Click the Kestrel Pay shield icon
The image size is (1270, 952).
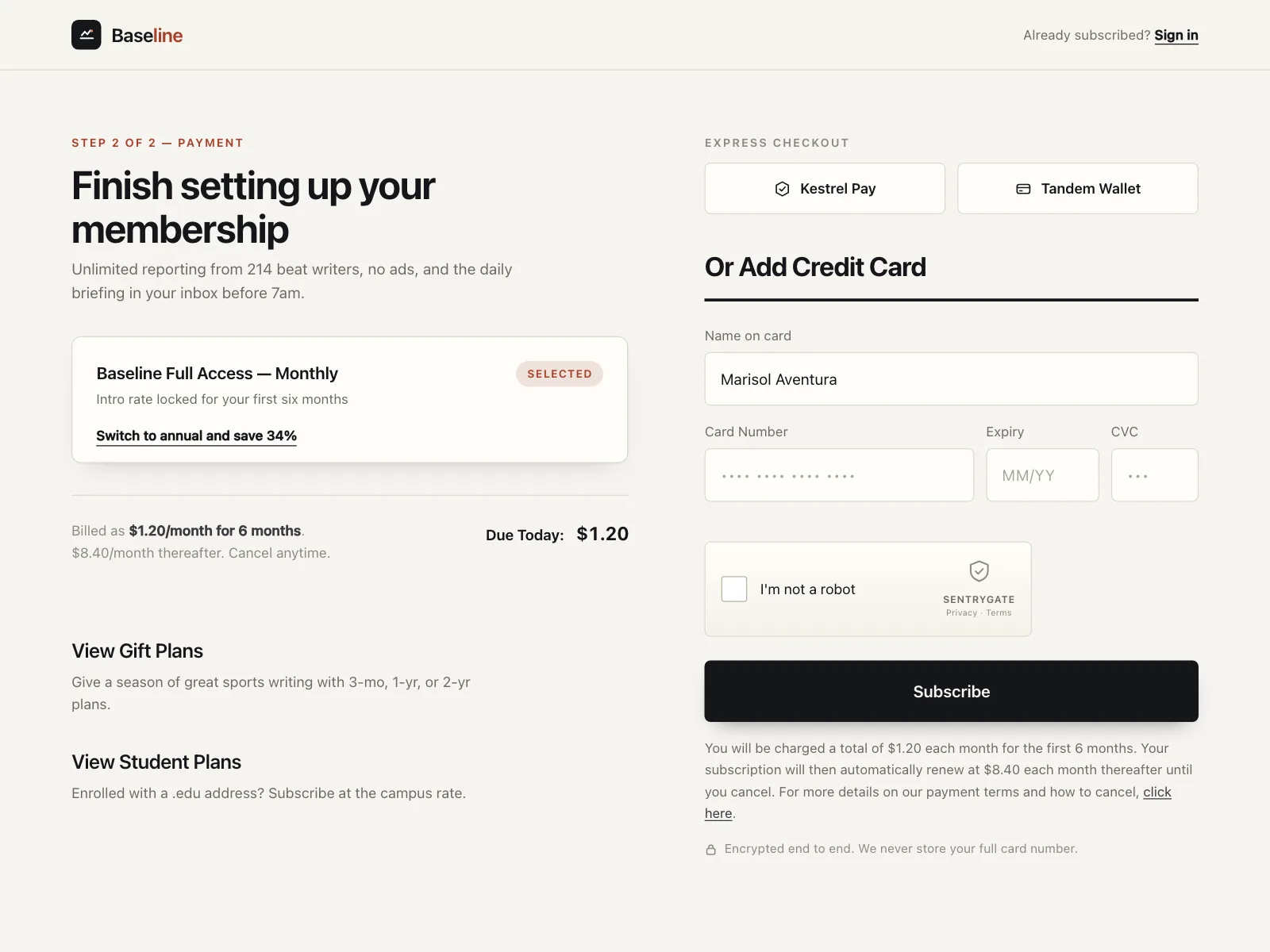[x=782, y=189]
